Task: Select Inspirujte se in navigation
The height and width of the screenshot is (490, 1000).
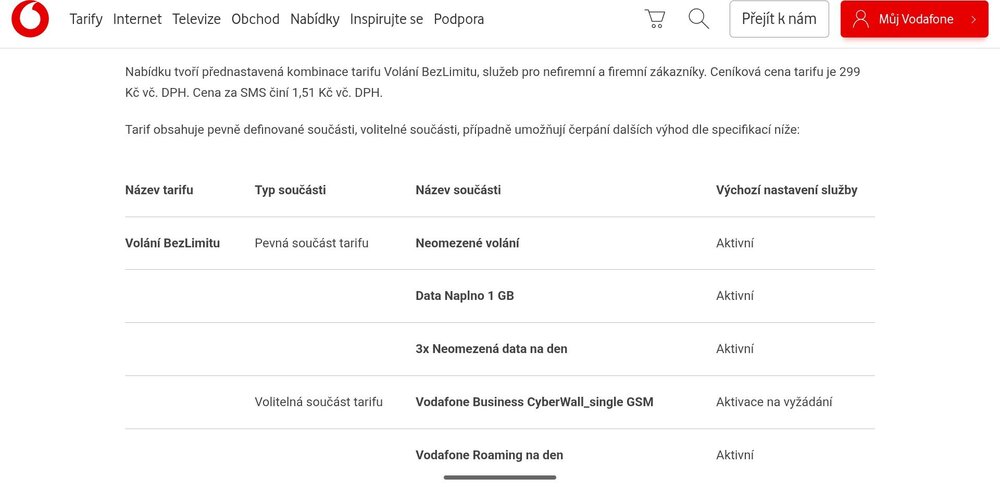Action: coord(386,19)
